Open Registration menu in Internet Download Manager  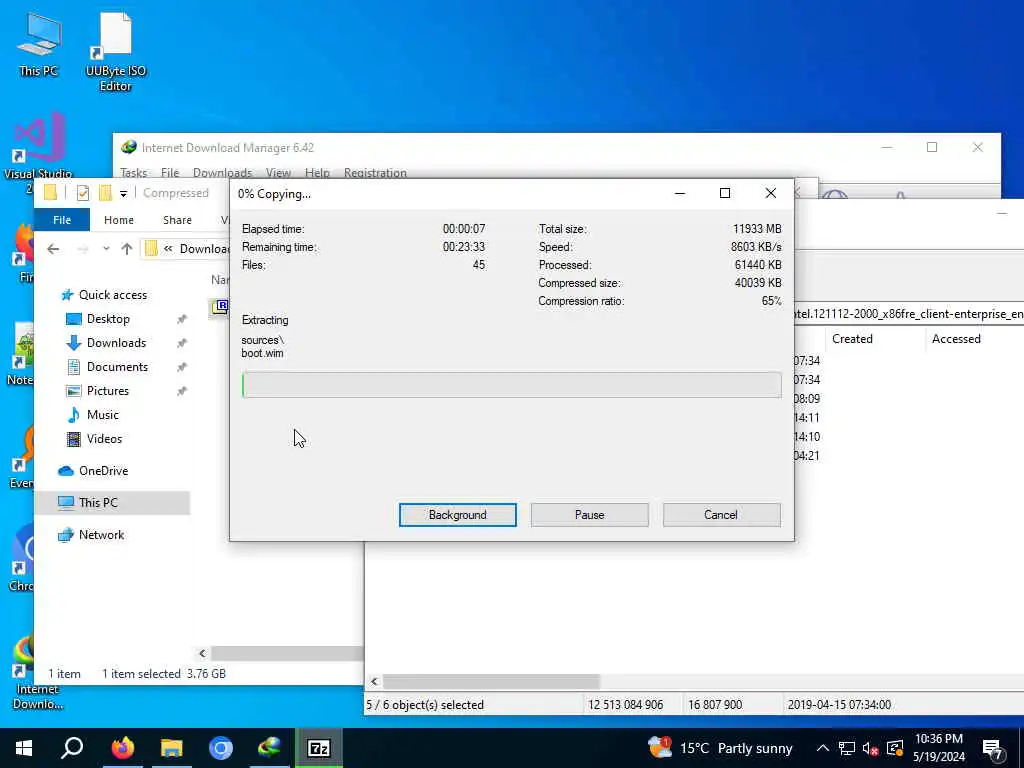[x=375, y=172]
